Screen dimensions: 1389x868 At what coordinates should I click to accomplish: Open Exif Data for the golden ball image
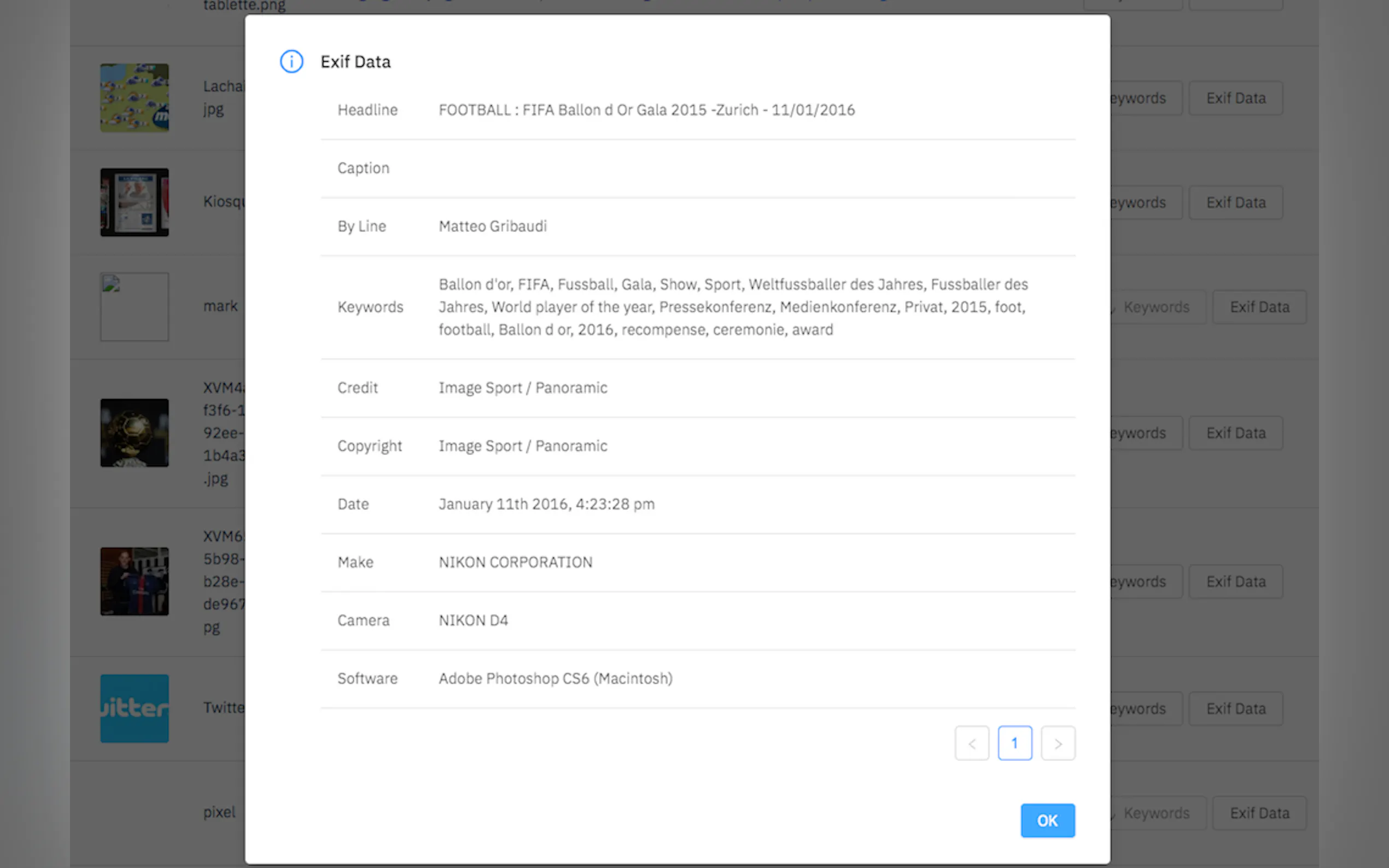click(1235, 433)
